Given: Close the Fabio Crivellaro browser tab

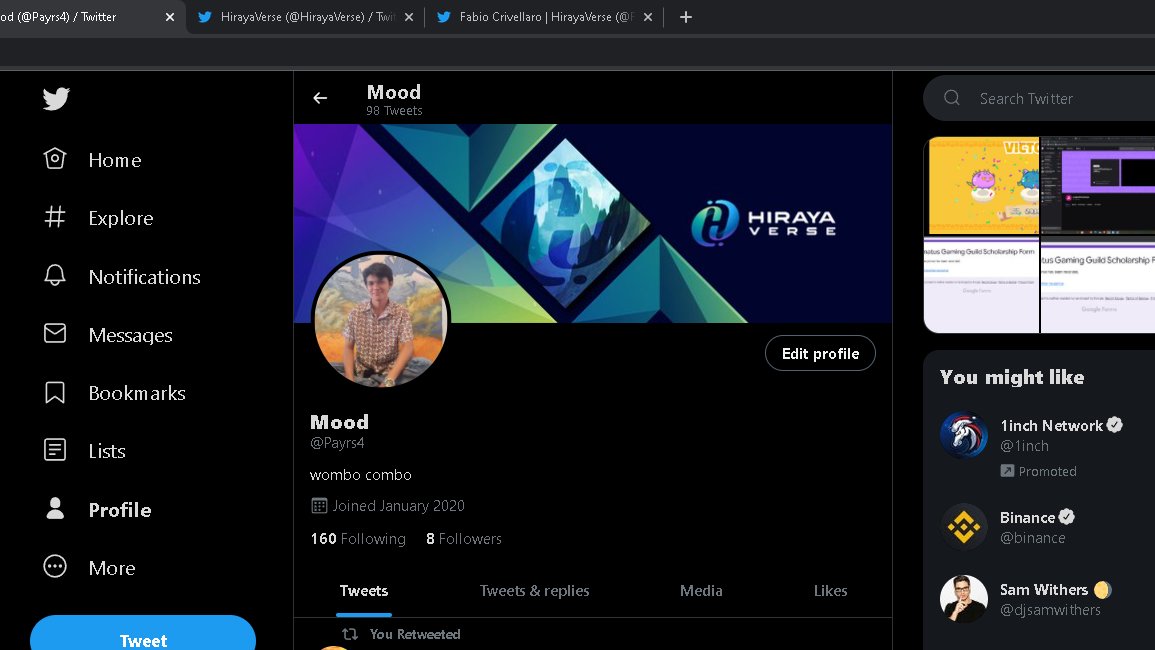Looking at the screenshot, I should (x=647, y=16).
